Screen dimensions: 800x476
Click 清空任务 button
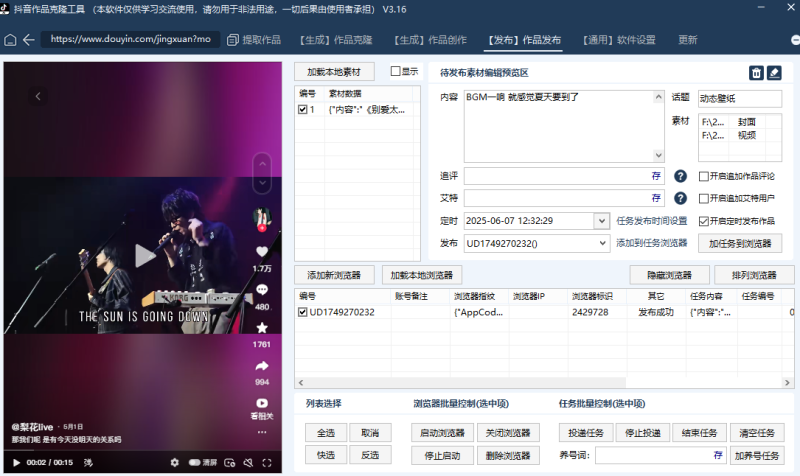point(757,433)
